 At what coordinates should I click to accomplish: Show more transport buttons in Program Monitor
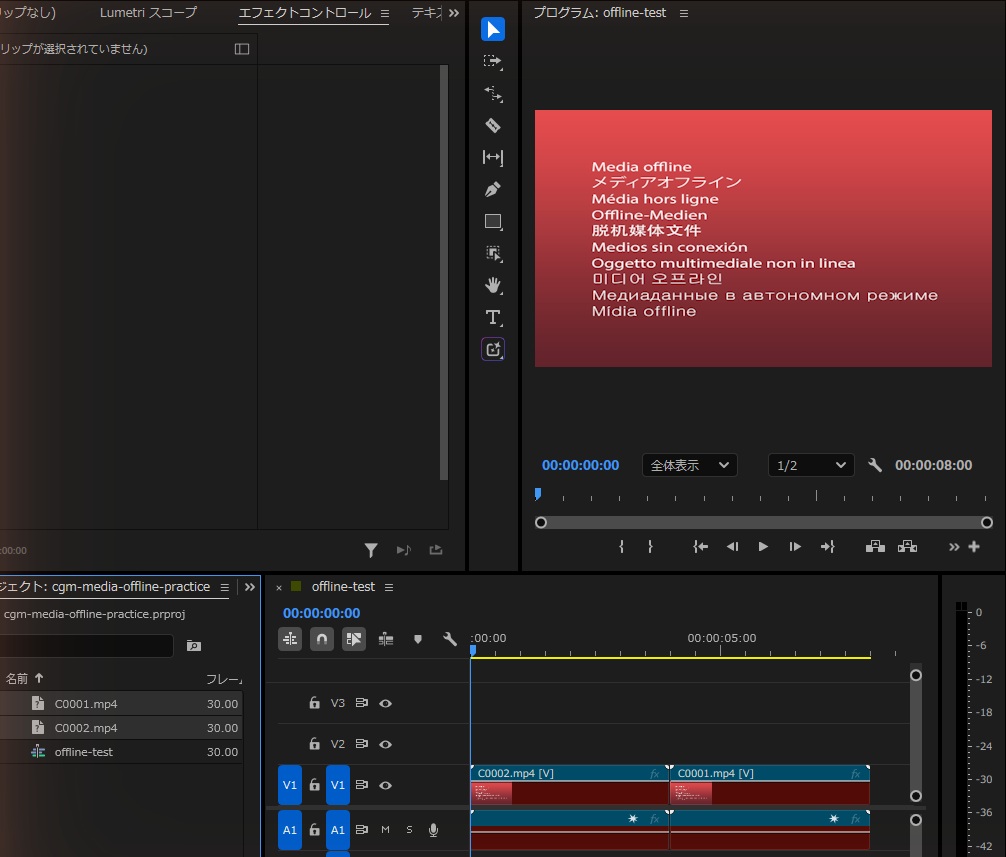[x=954, y=547]
